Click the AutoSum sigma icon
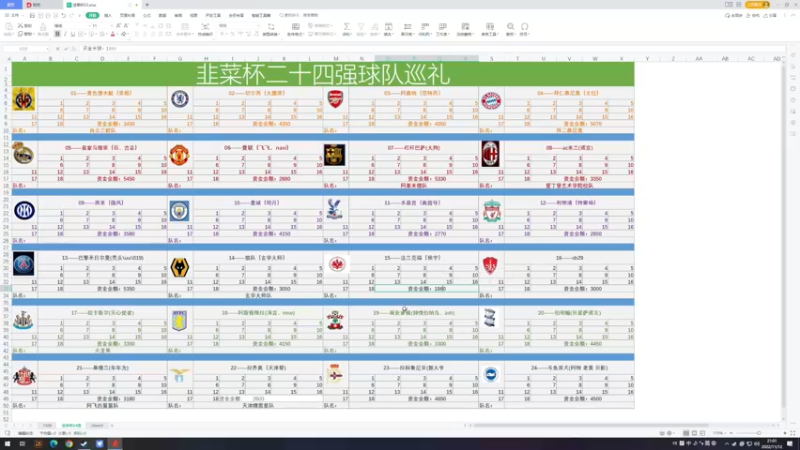Viewport: 800px width, 450px height. [x=346, y=27]
